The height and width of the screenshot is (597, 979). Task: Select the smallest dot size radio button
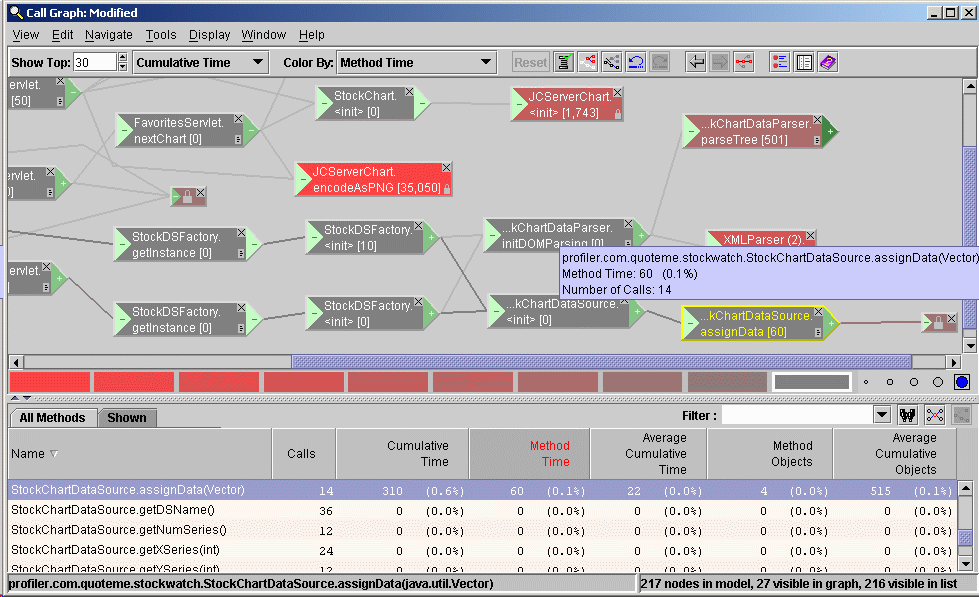tap(866, 382)
